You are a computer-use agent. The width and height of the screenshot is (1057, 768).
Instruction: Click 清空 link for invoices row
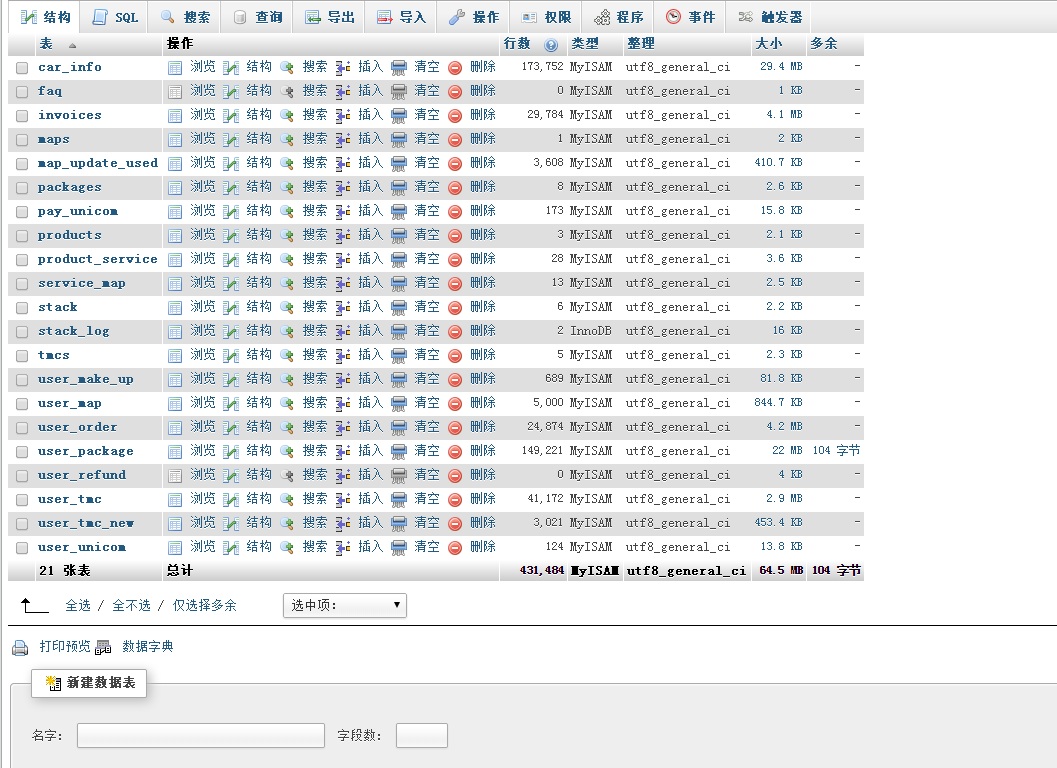(x=427, y=115)
